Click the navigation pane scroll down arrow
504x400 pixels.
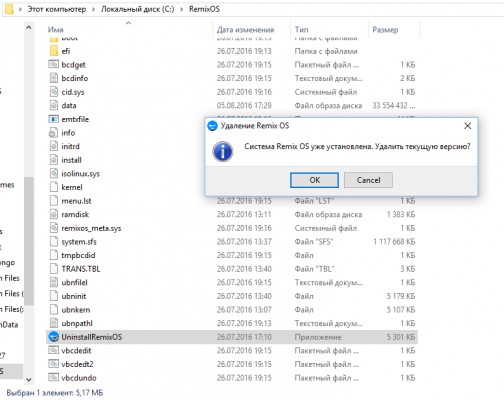coord(29,379)
